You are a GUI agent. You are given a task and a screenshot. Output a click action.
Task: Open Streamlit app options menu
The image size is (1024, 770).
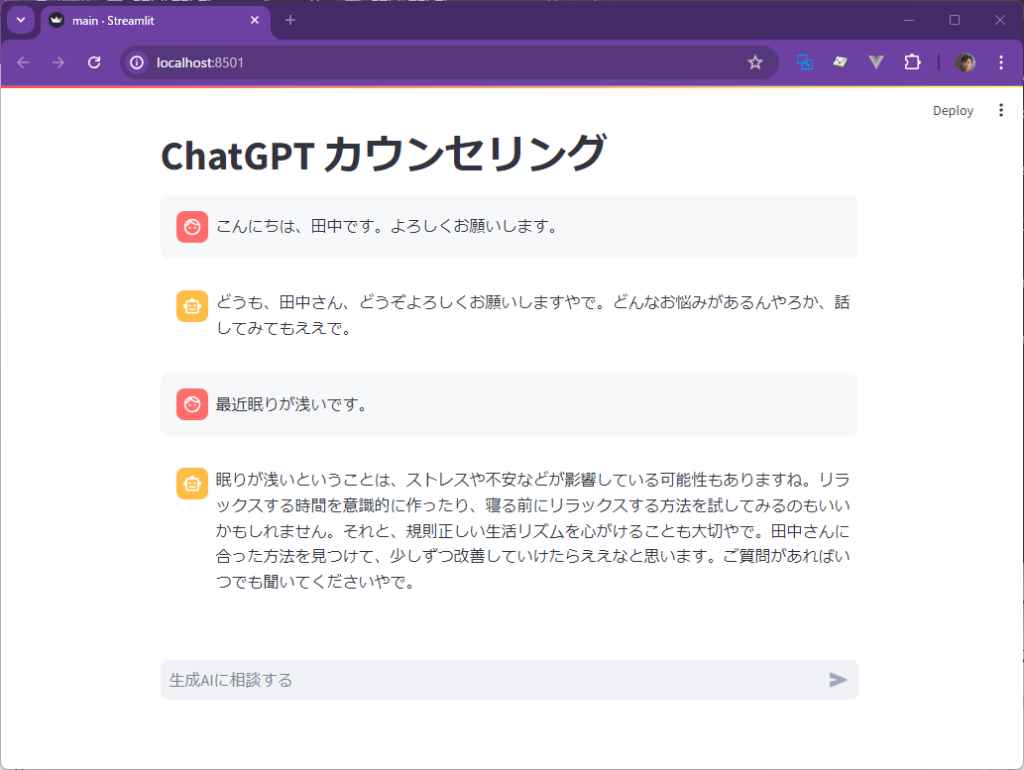pos(1001,110)
